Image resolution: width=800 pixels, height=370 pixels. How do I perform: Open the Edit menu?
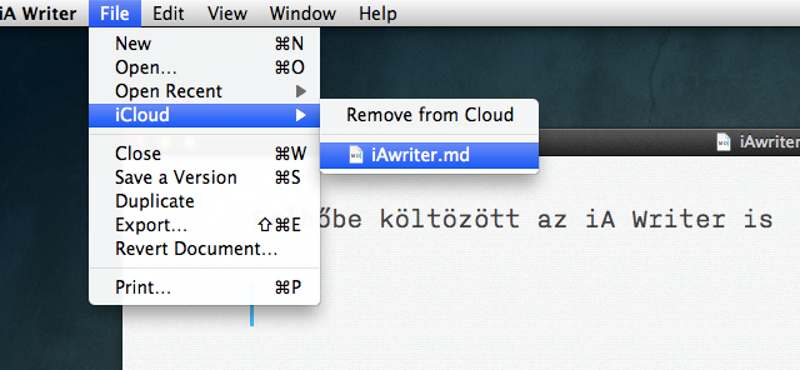click(x=168, y=13)
